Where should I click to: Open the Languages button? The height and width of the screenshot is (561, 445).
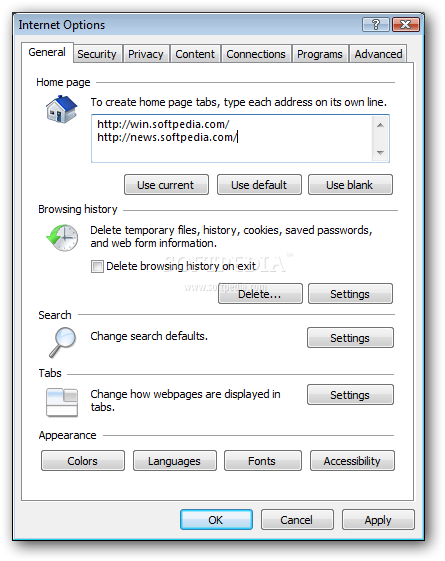pos(175,461)
